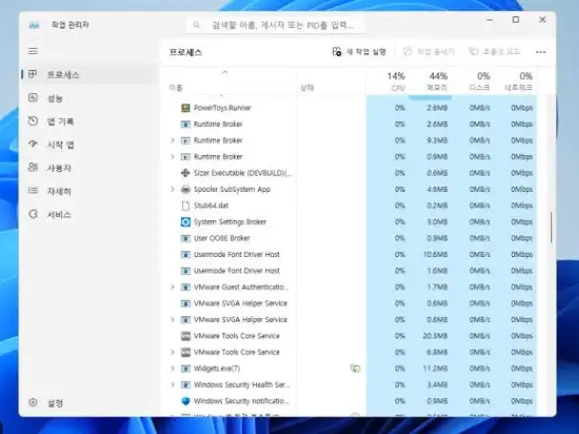Click the Widgets.exe green efficiency status icon

[355, 368]
